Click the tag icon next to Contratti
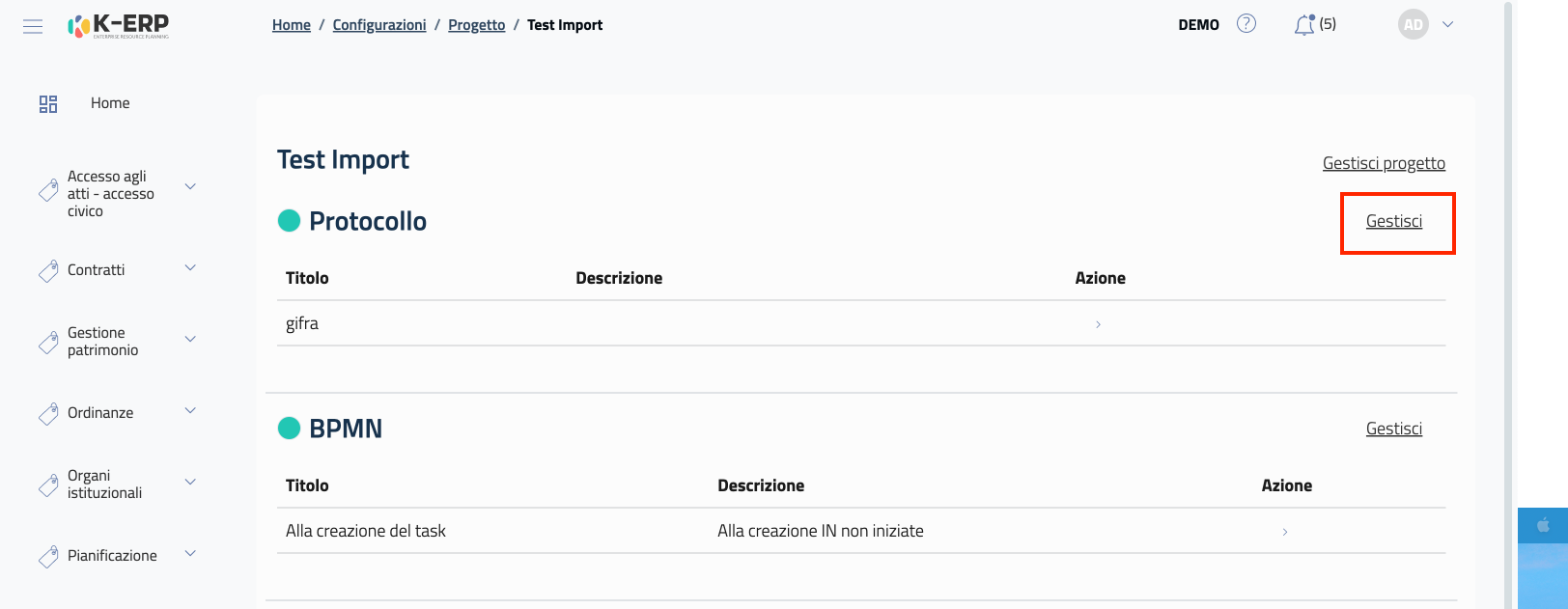 (x=48, y=271)
